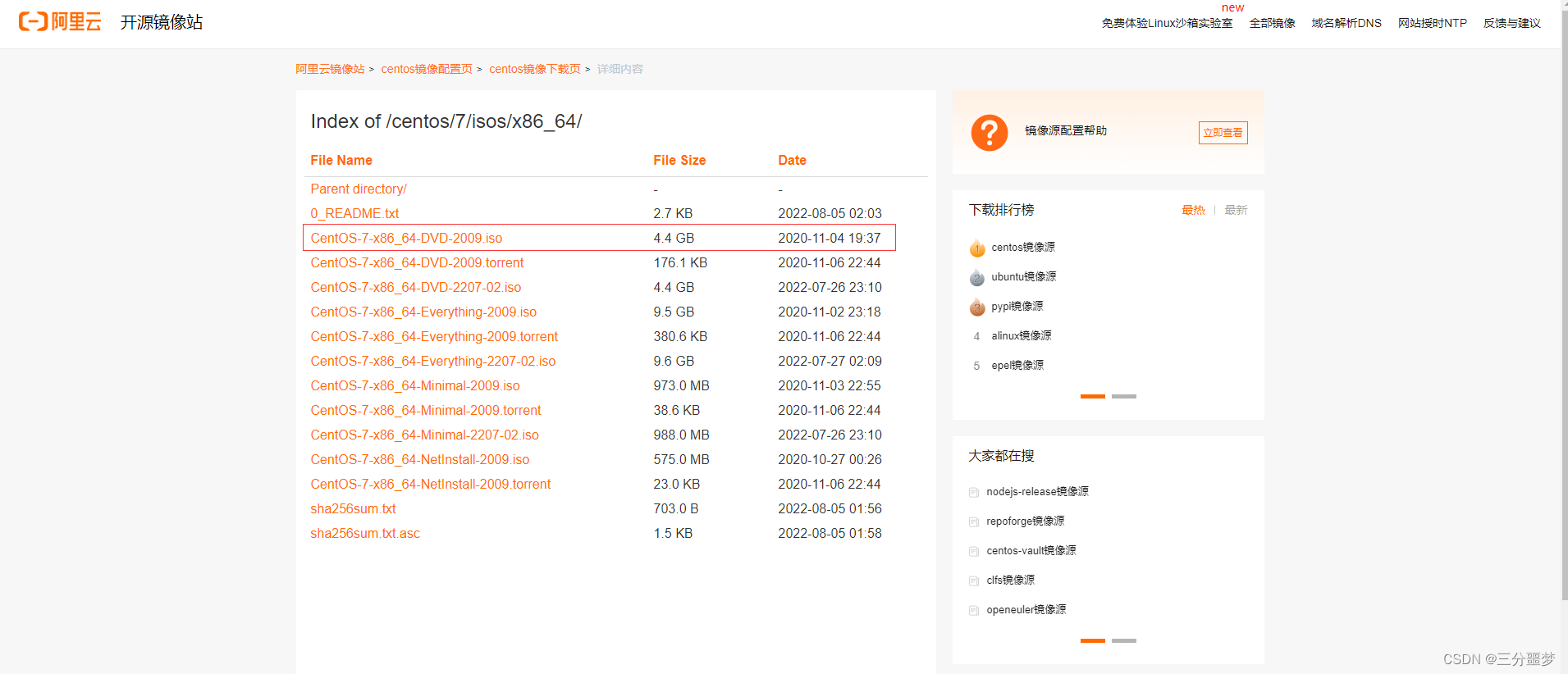Open 网站授时NTP in top navigation
The width and height of the screenshot is (1568, 674).
click(x=1433, y=23)
